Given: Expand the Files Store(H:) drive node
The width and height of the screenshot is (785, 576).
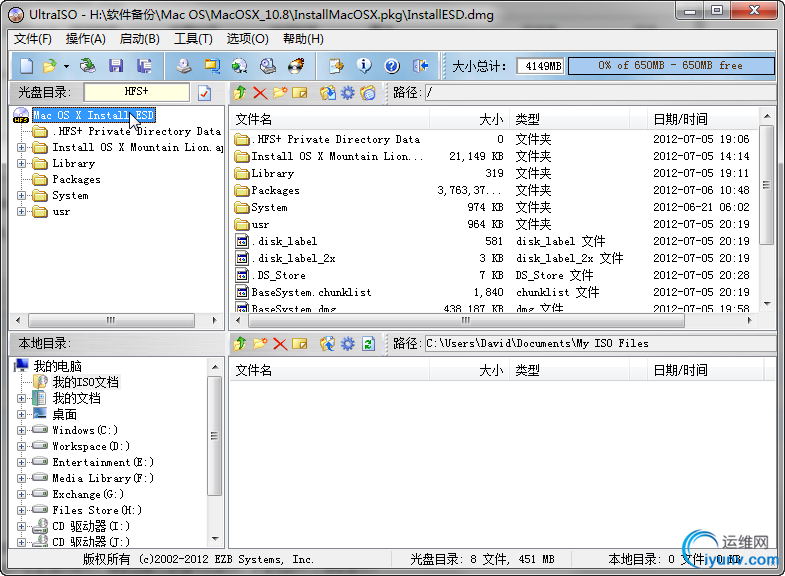Looking at the screenshot, I should (21, 510).
